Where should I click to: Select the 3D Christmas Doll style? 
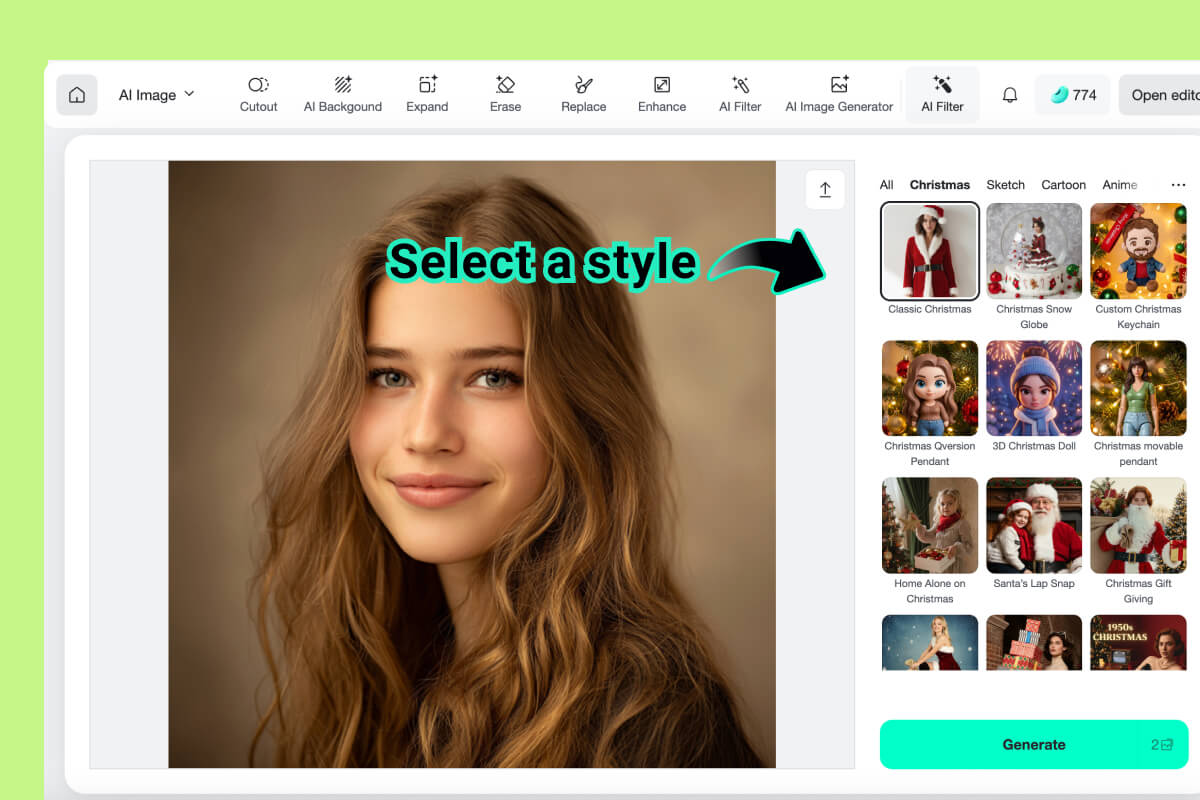click(1034, 388)
